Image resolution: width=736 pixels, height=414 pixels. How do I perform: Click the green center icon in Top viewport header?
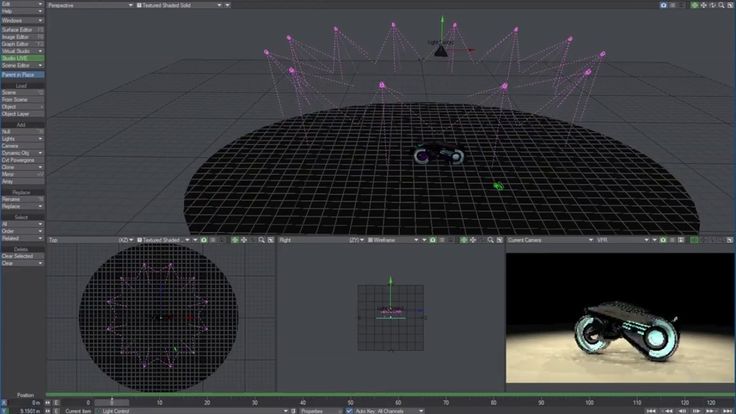click(x=235, y=240)
